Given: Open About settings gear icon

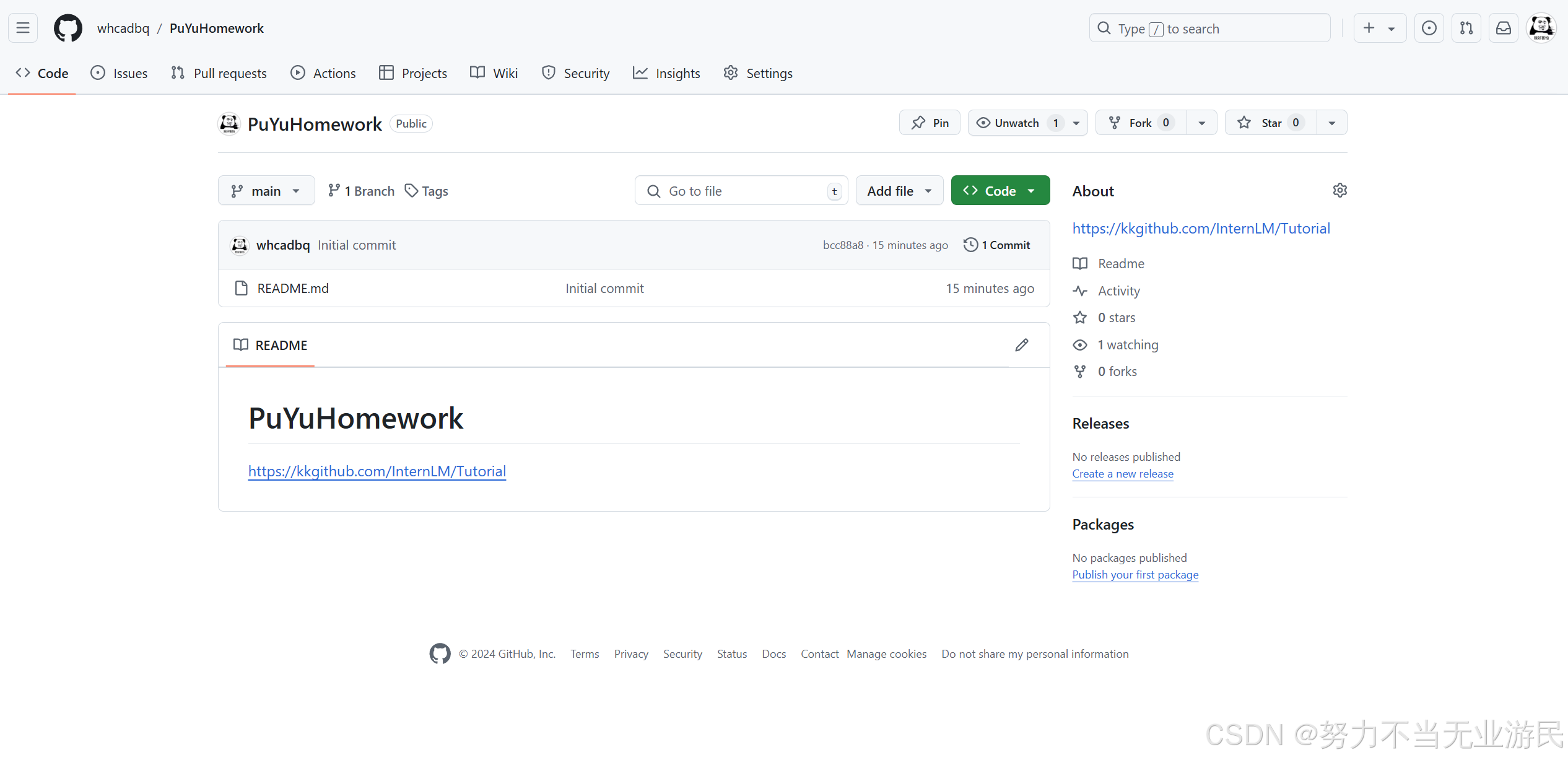Looking at the screenshot, I should pyautogui.click(x=1339, y=190).
